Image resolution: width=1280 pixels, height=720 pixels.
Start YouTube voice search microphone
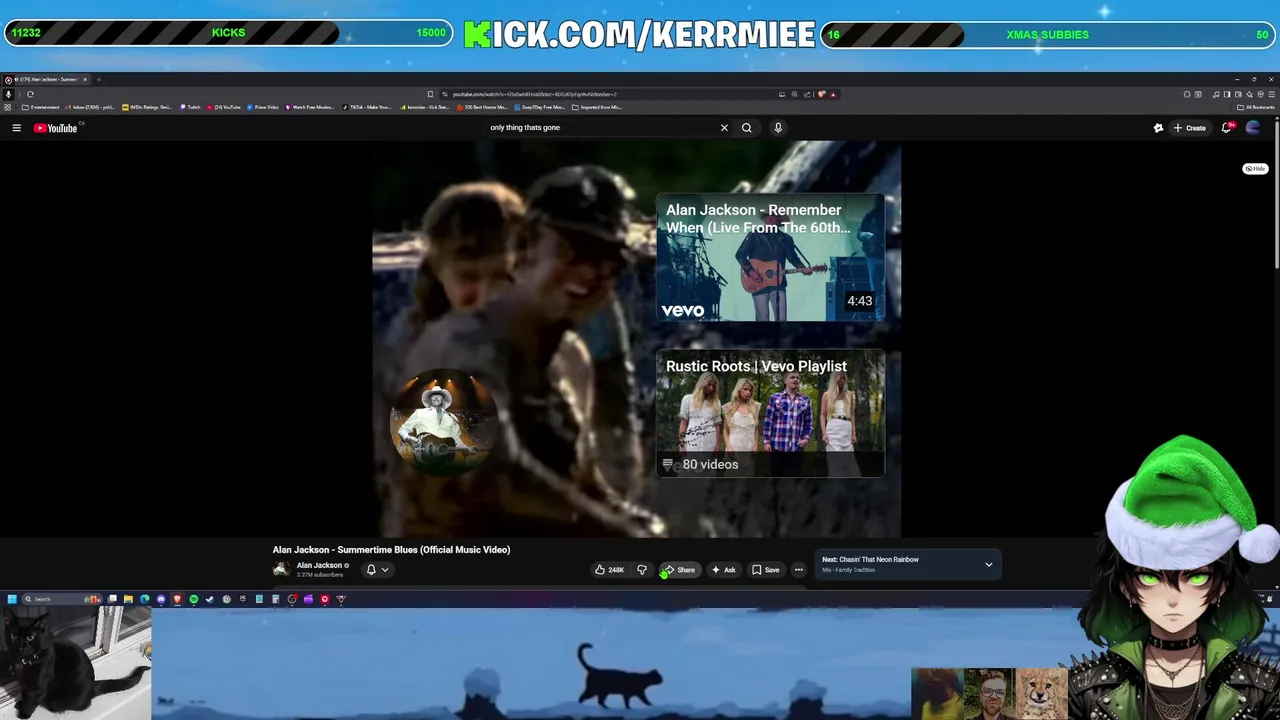[x=778, y=128]
